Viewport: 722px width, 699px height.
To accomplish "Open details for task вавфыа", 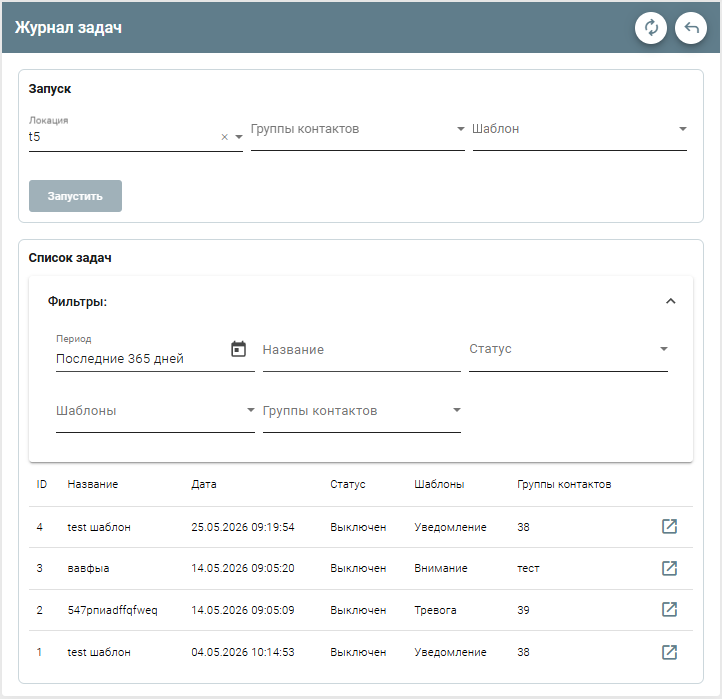I will [x=669, y=568].
